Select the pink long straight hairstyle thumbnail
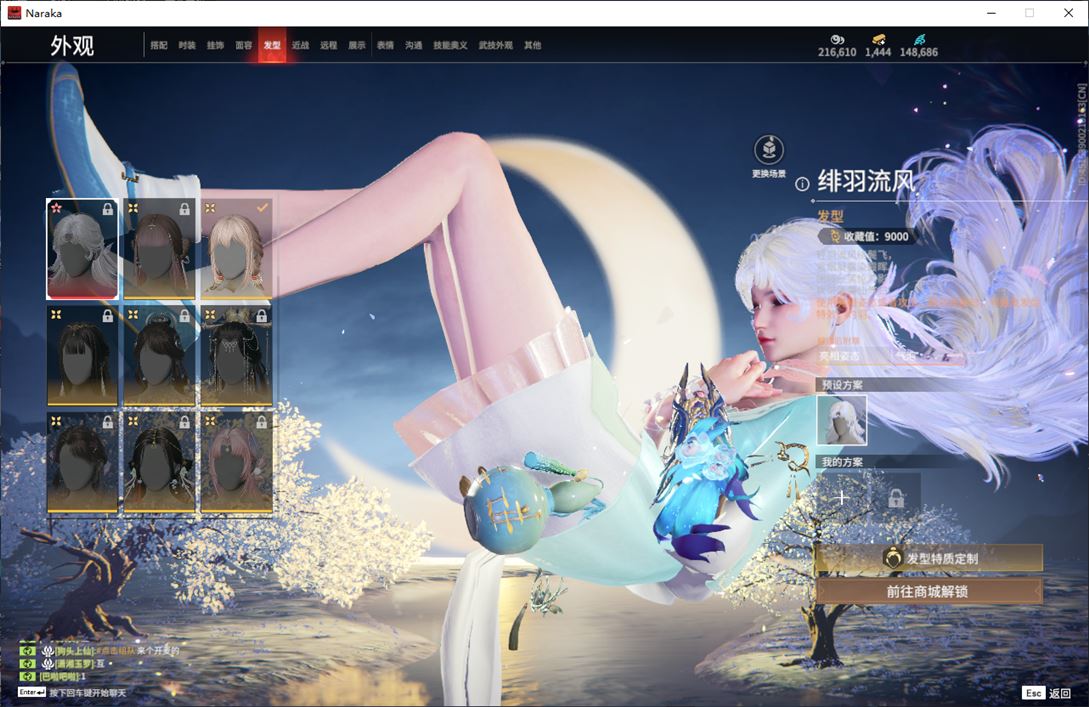The image size is (1089, 707). tap(159, 249)
